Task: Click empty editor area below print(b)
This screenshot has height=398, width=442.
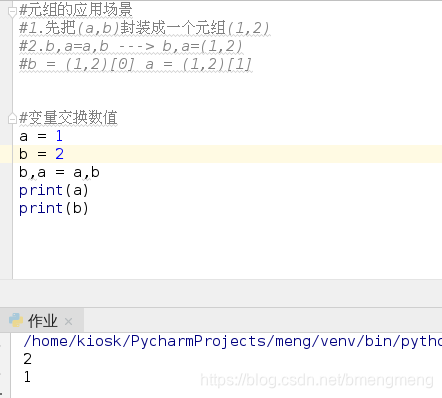Action: click(x=227, y=248)
